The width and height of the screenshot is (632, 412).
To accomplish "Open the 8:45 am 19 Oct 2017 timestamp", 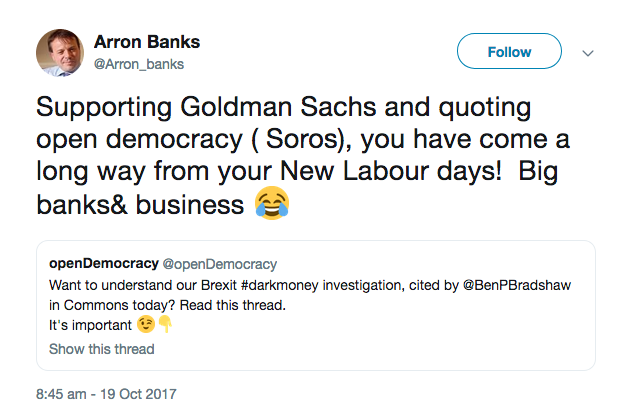I will [106, 394].
